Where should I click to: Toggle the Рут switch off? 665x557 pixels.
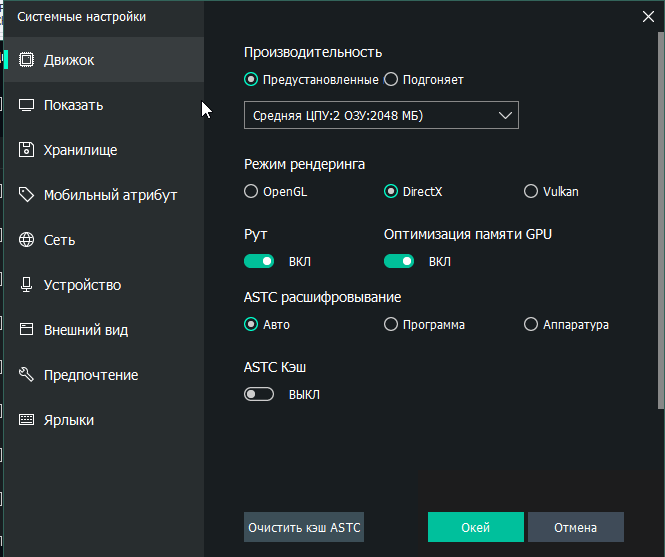259,262
